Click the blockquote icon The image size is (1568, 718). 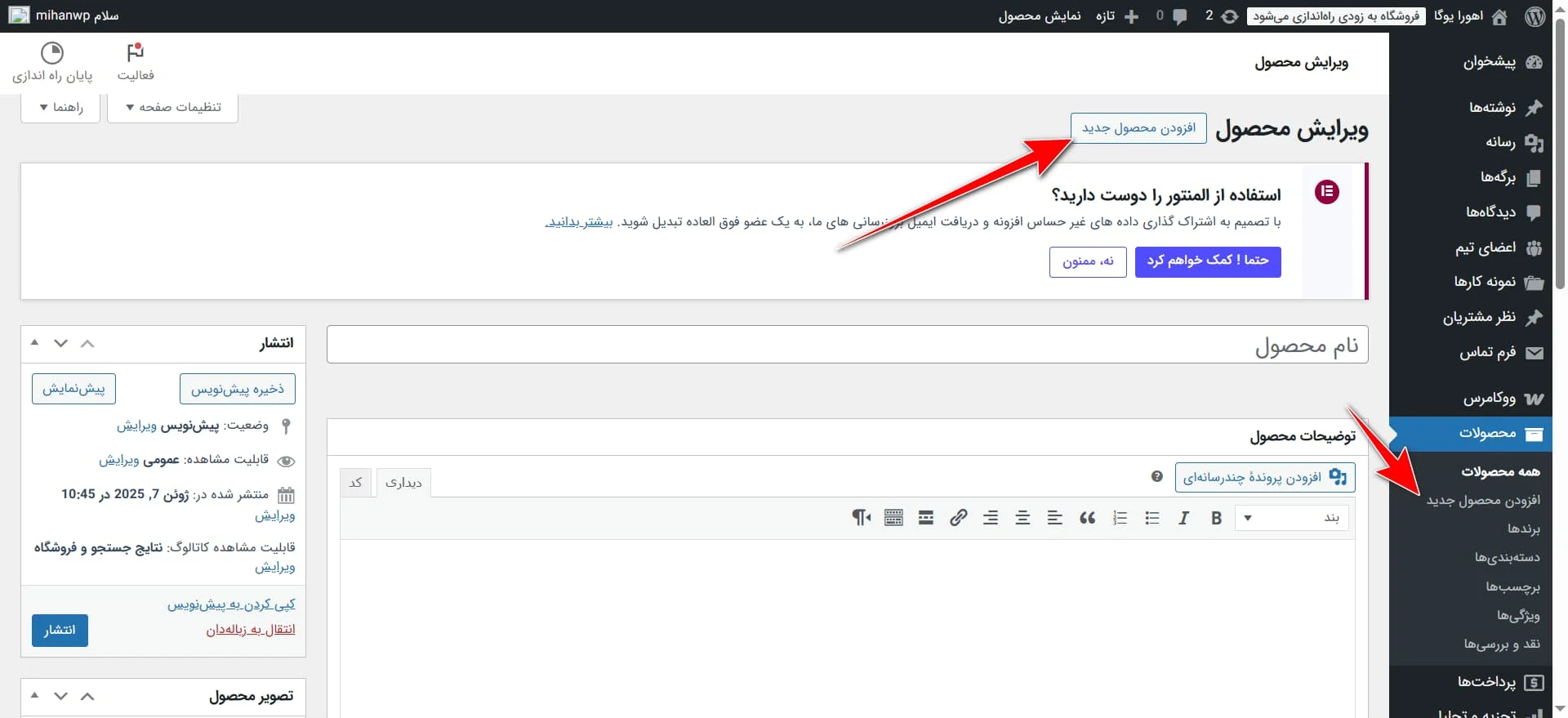[1087, 518]
